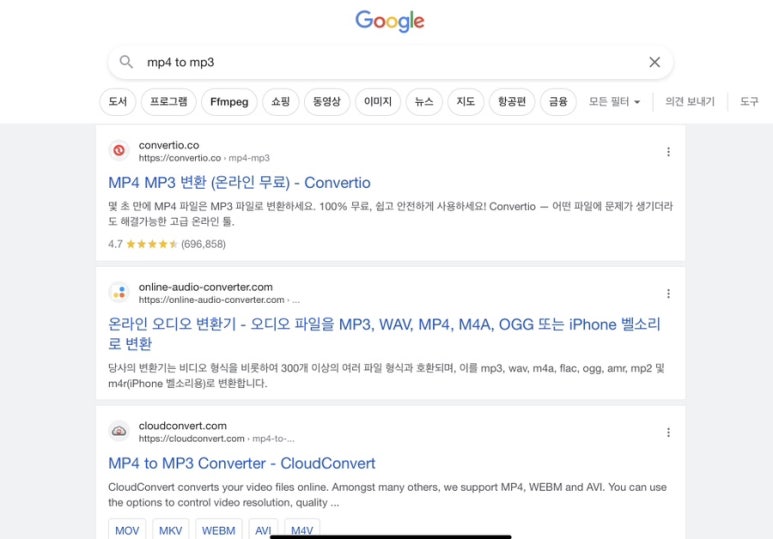Click the snippet starting 당사의 변환기는
Image resolution: width=773 pixels, height=539 pixels.
pyautogui.click(x=386, y=376)
